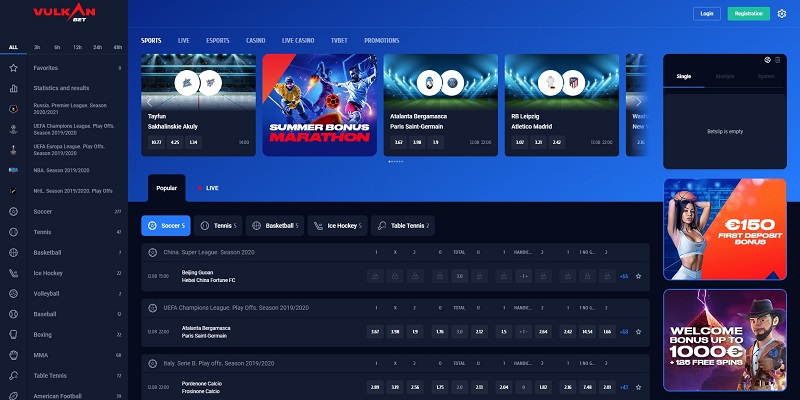Open Welcome Bonus up to 1000€ banner

click(725, 340)
